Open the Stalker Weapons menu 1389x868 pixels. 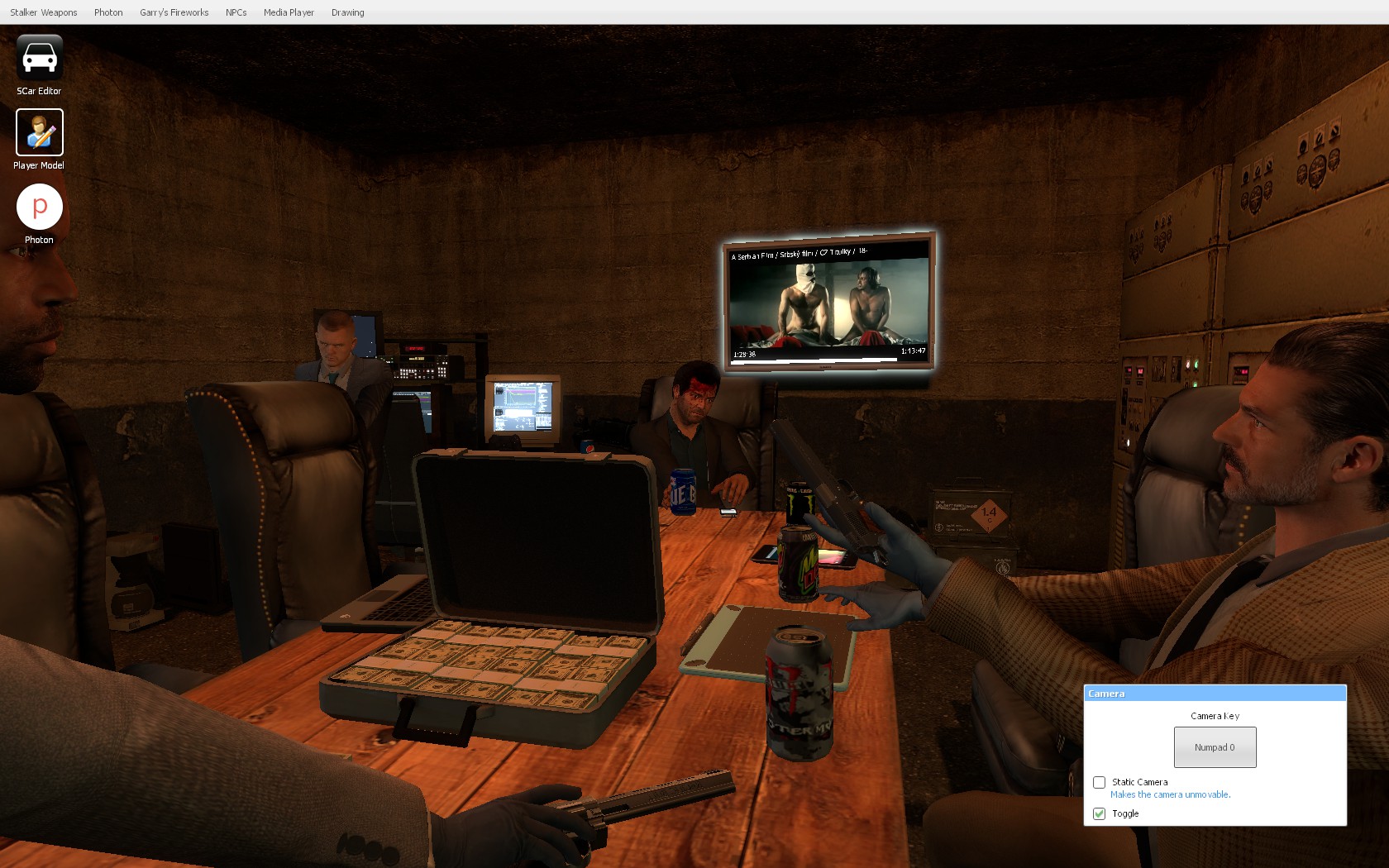click(x=44, y=12)
